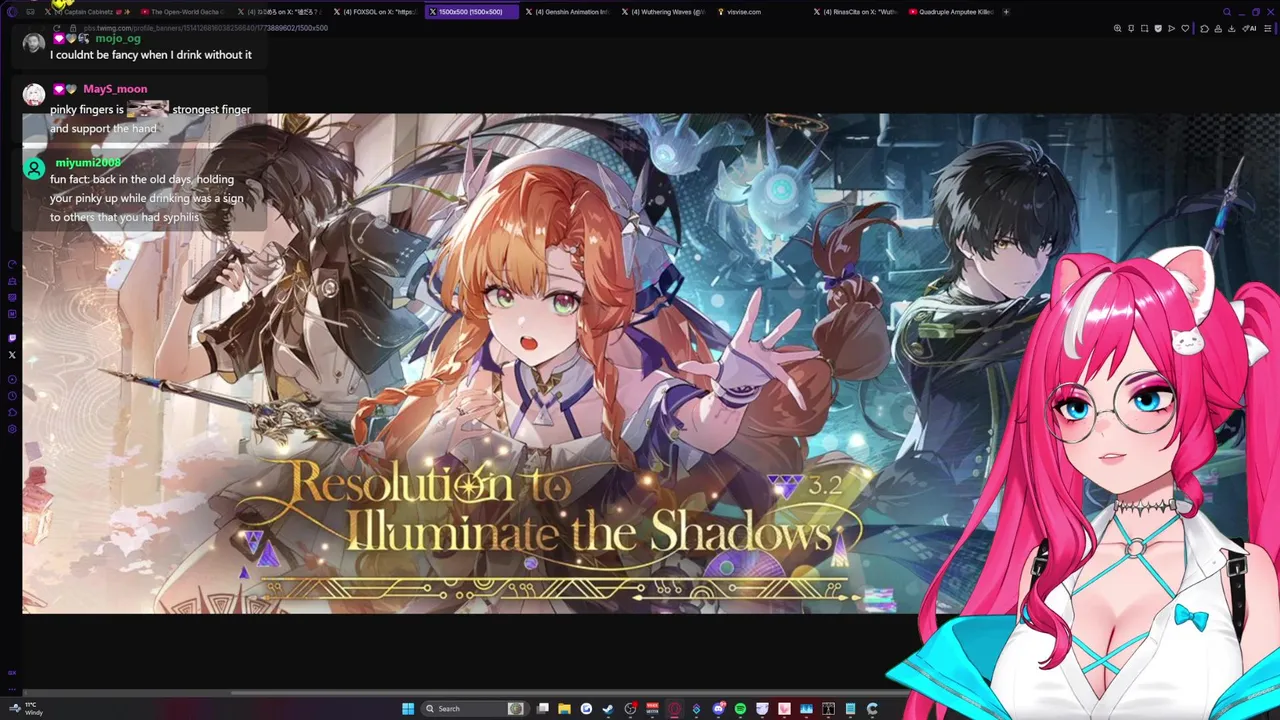This screenshot has width=1280, height=720.
Task: Open Extensions cube icon in sidebar
Action: pyautogui.click(x=12, y=412)
